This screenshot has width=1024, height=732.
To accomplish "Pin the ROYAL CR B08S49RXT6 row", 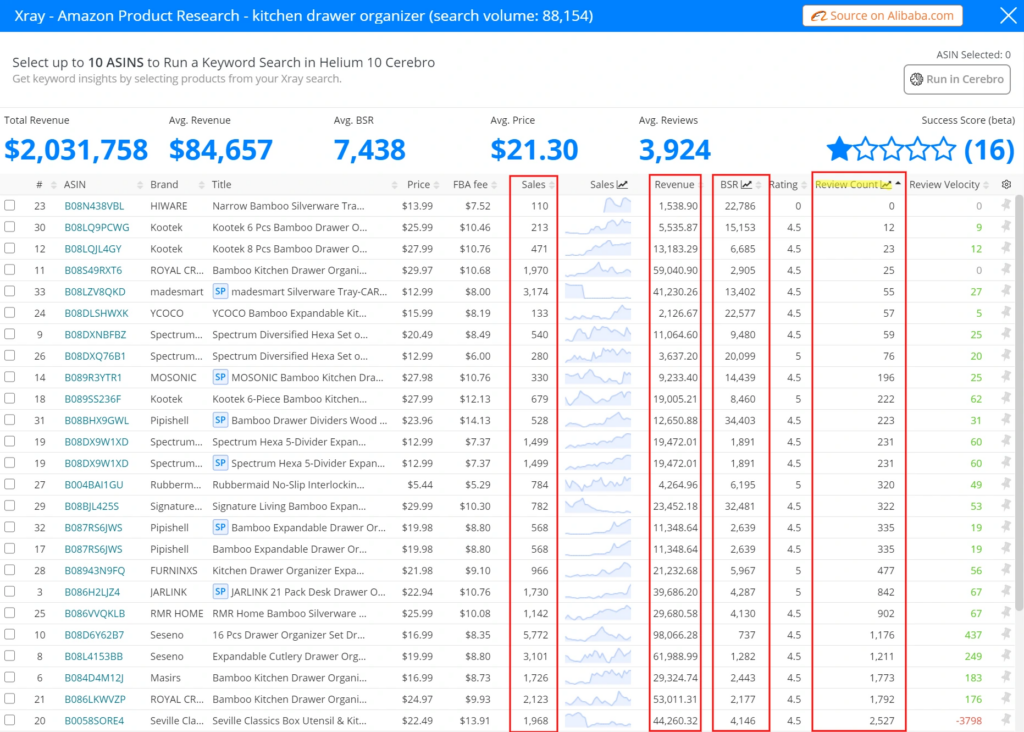I will click(x=1006, y=270).
